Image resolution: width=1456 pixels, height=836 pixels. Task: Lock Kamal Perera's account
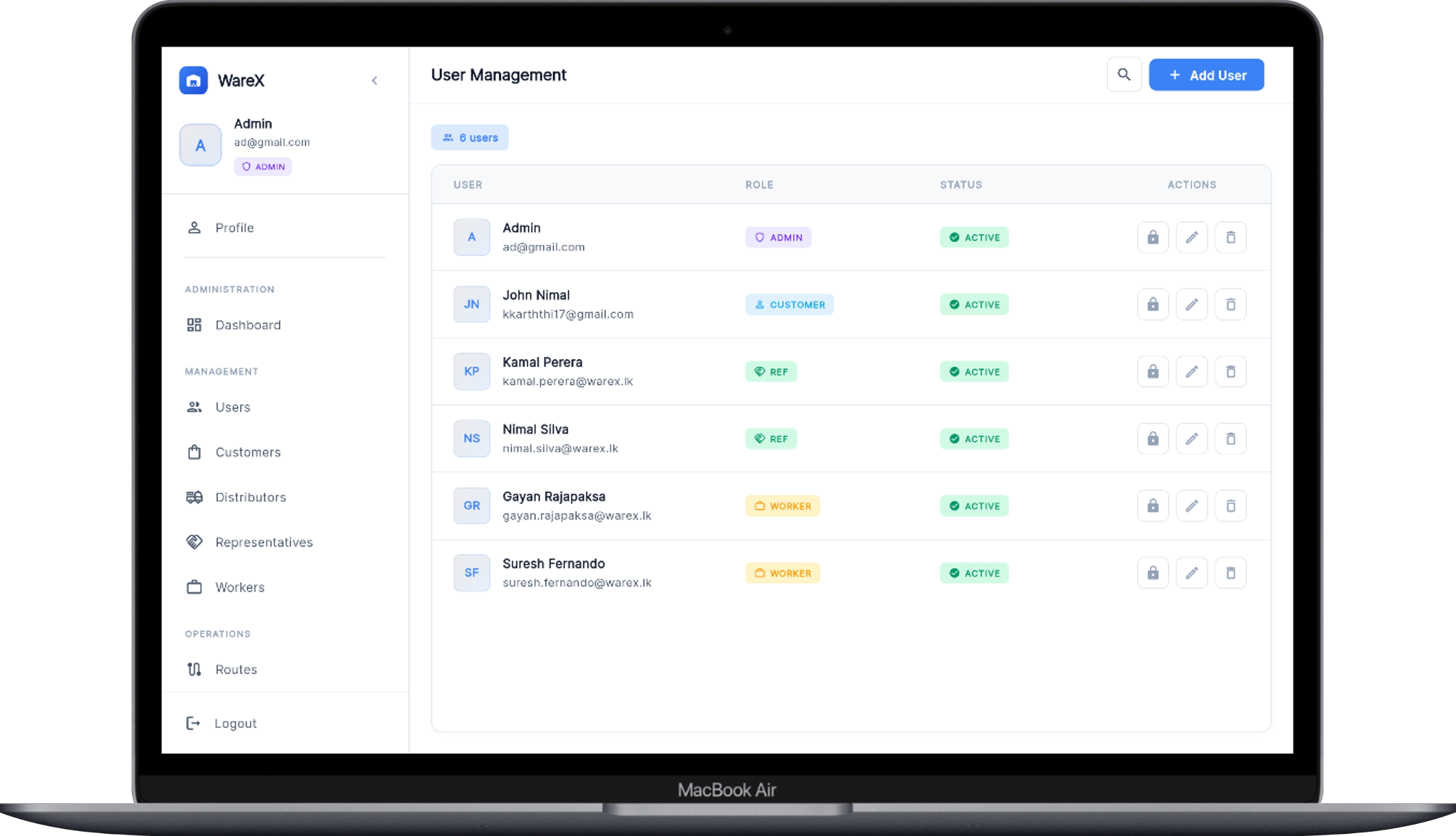tap(1153, 372)
